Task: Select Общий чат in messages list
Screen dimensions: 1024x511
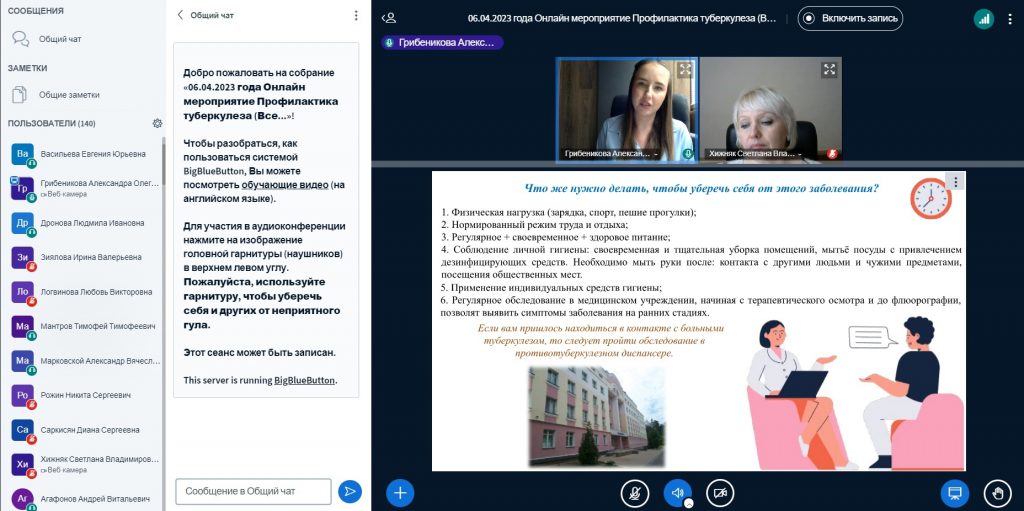Action: [x=82, y=39]
